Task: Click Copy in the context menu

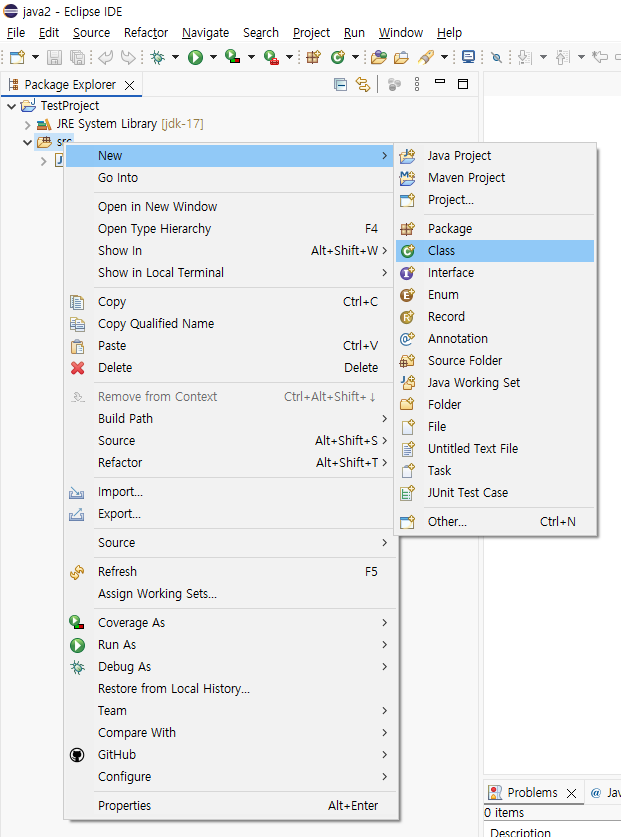Action: click(x=230, y=302)
